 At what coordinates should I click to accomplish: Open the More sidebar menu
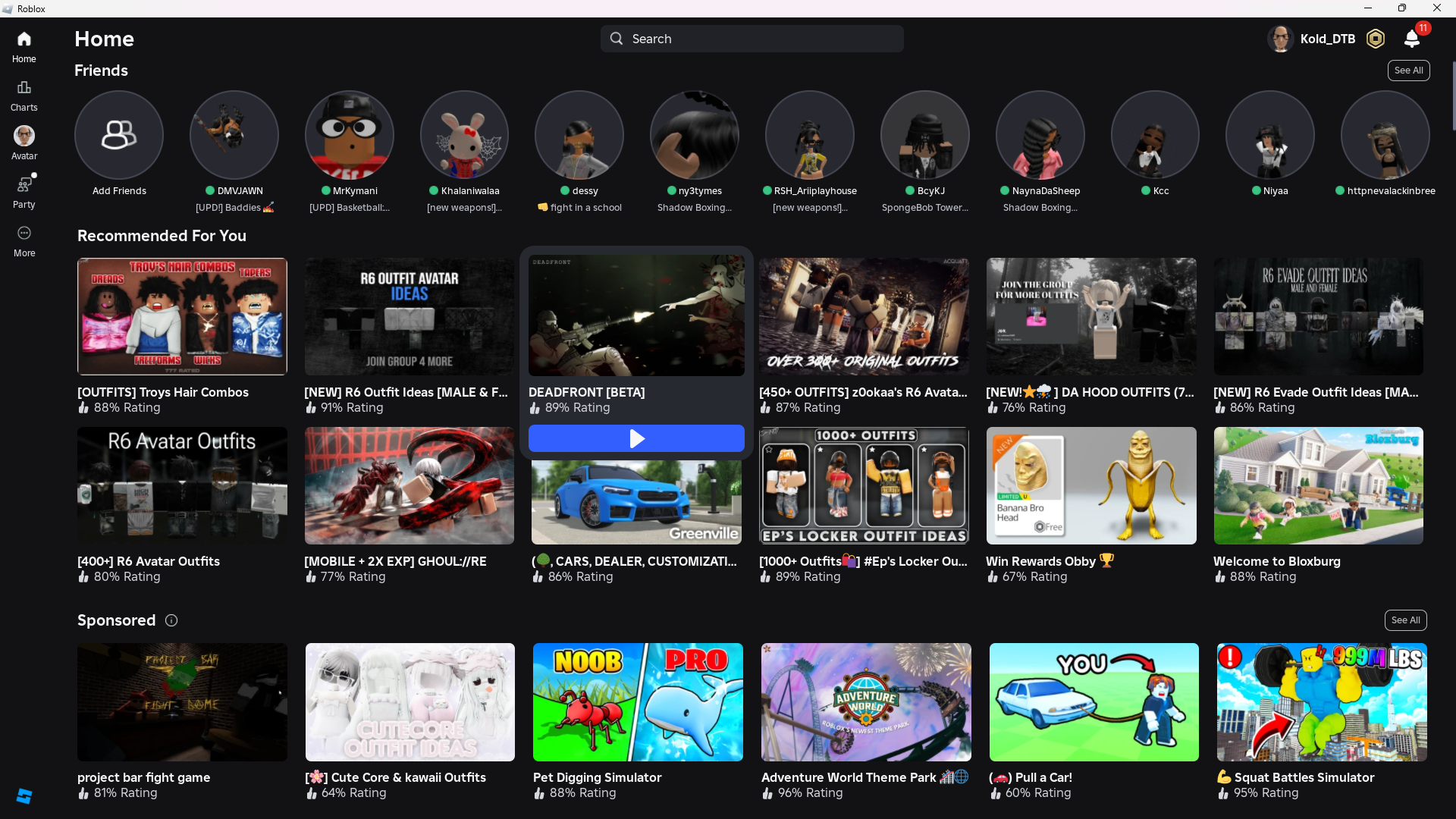point(24,233)
